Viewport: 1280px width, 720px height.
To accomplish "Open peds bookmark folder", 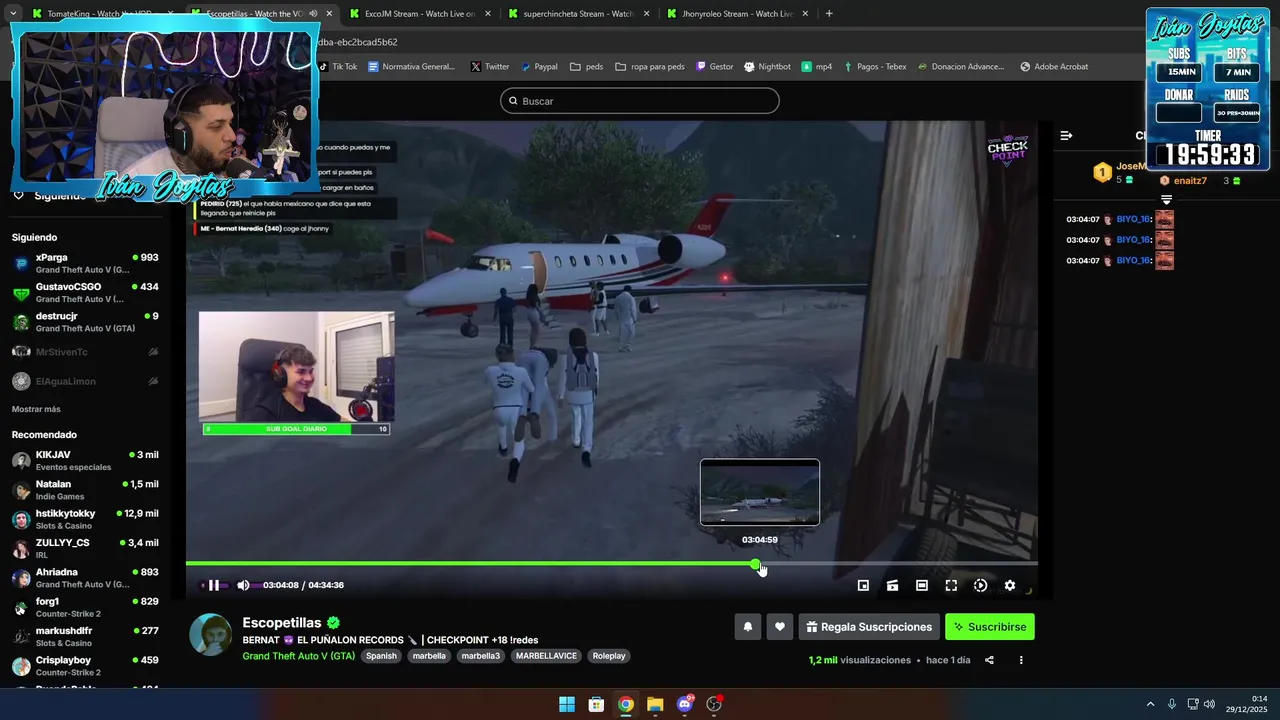I will point(587,67).
